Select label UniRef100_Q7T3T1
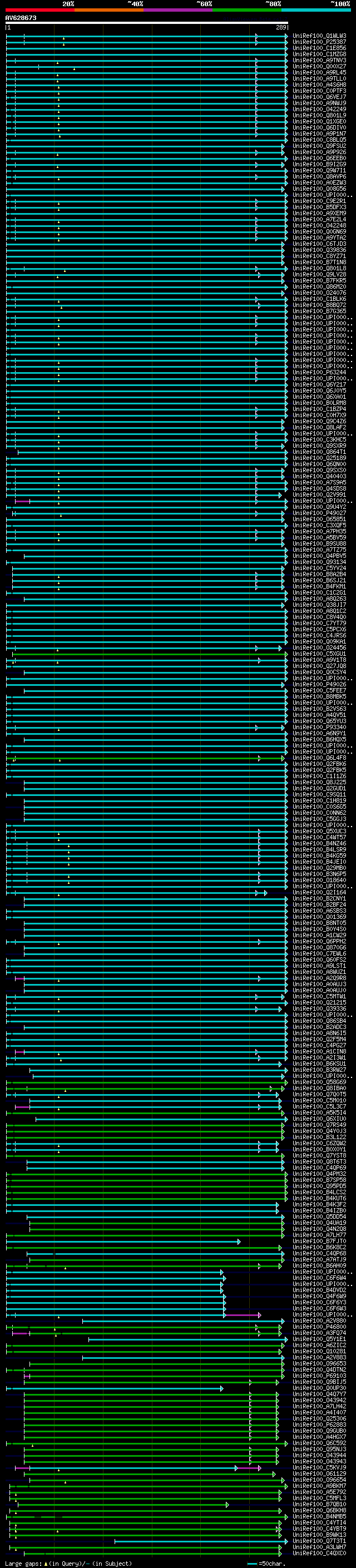 [319, 1542]
